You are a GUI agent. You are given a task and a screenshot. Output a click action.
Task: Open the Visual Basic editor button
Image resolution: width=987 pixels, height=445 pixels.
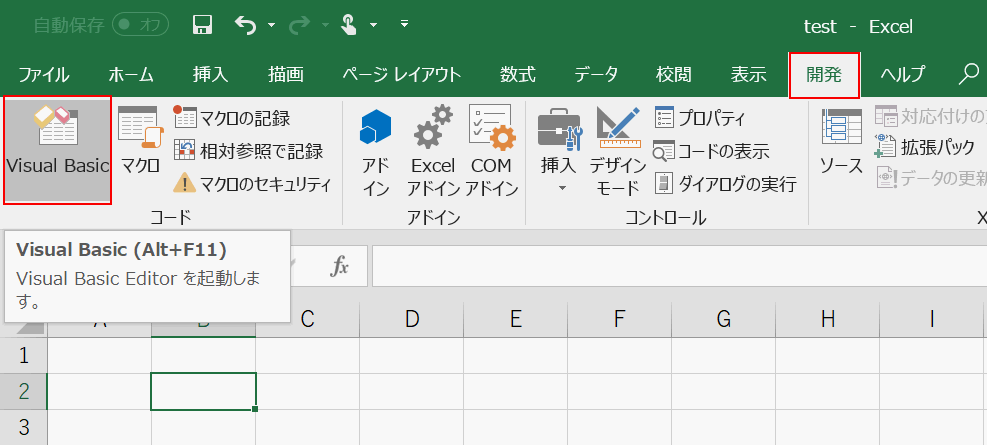57,150
